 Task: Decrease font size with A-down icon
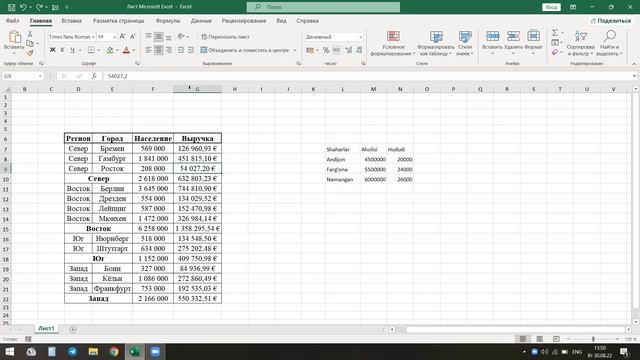(x=133, y=37)
